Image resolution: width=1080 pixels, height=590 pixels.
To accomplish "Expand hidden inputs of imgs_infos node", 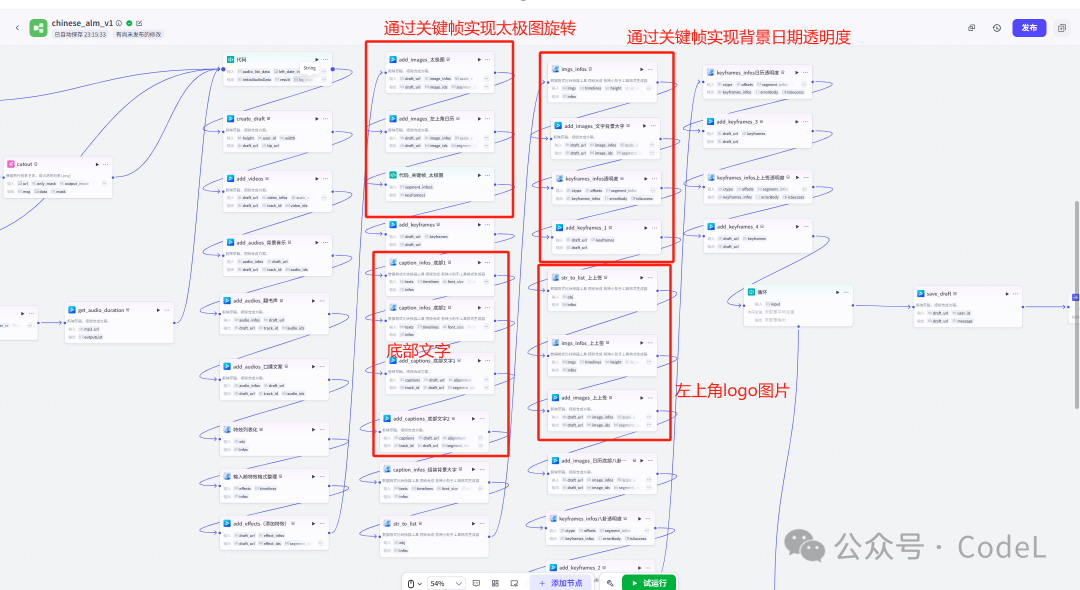I will 647,88.
